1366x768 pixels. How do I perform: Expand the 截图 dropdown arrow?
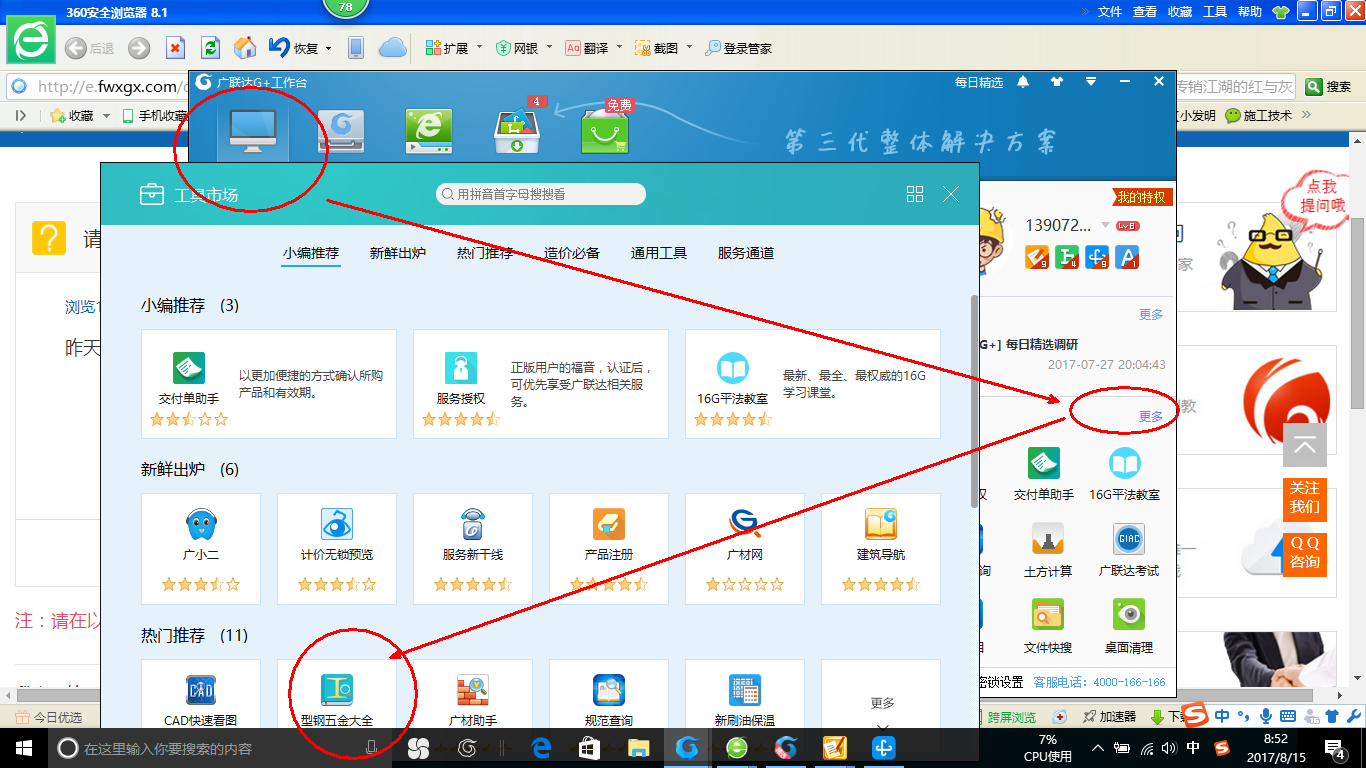tap(689, 48)
